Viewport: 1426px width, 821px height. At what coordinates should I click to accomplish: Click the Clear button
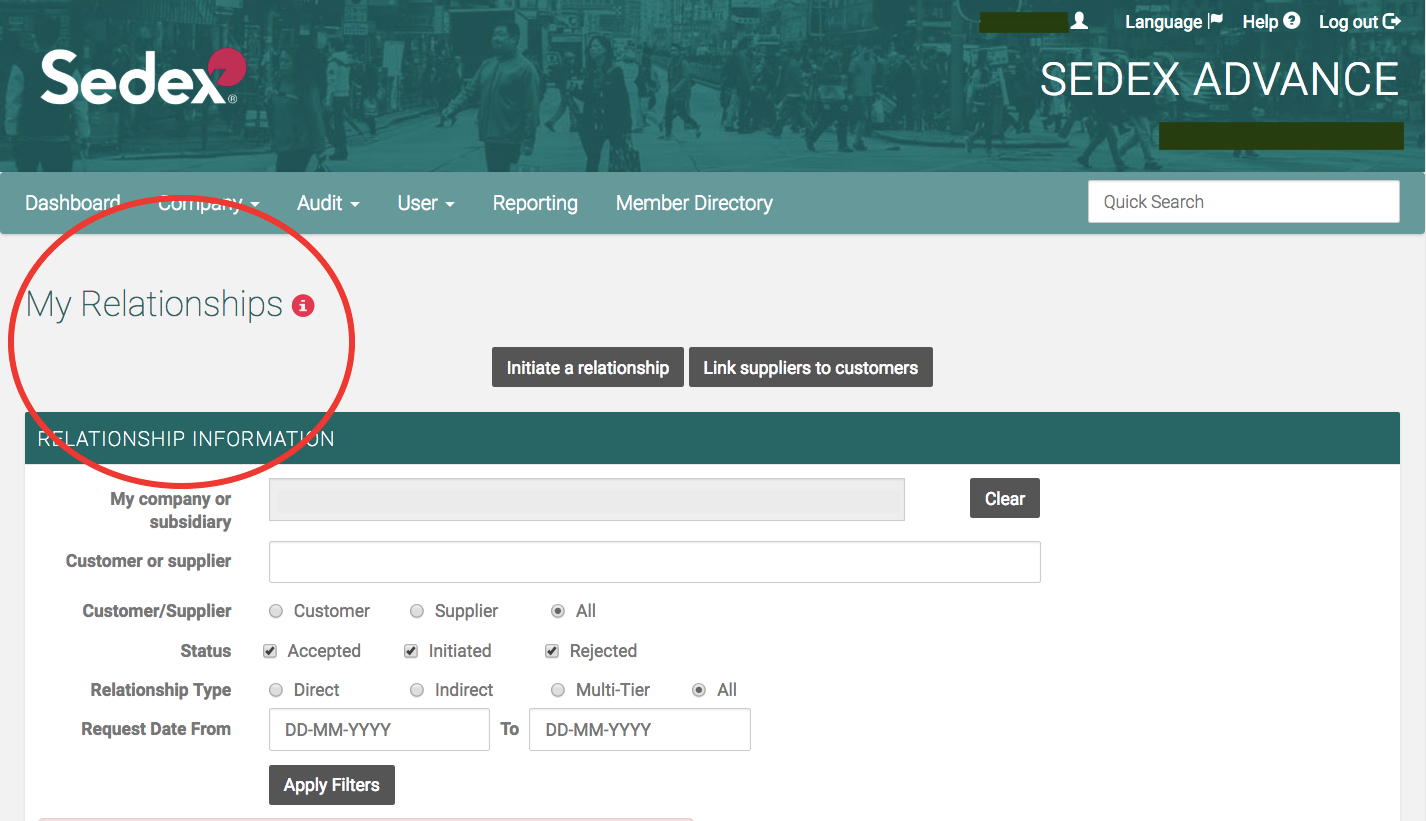click(1005, 498)
